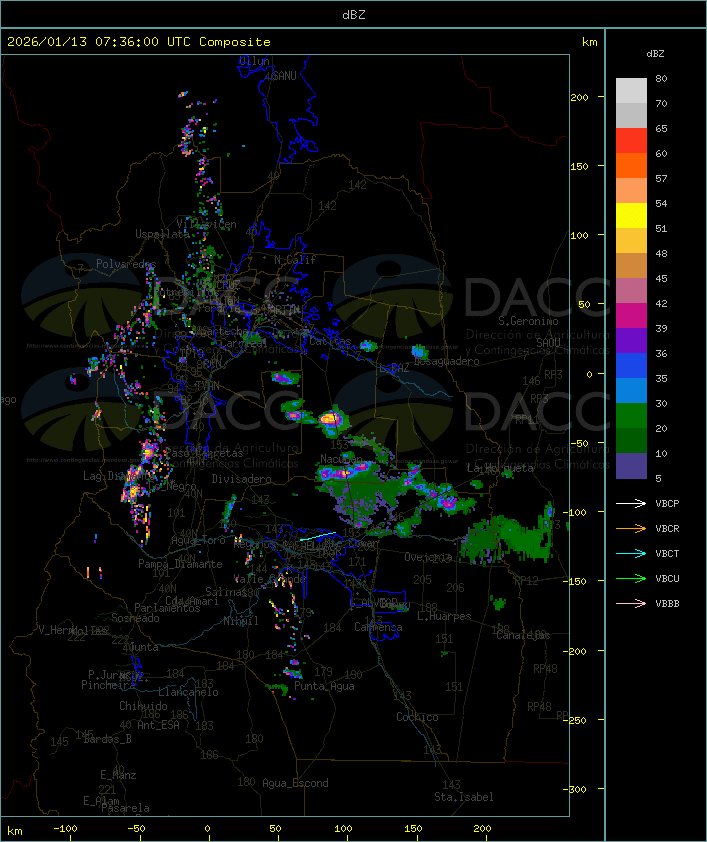Click the Agua_Escond map label

[295, 783]
